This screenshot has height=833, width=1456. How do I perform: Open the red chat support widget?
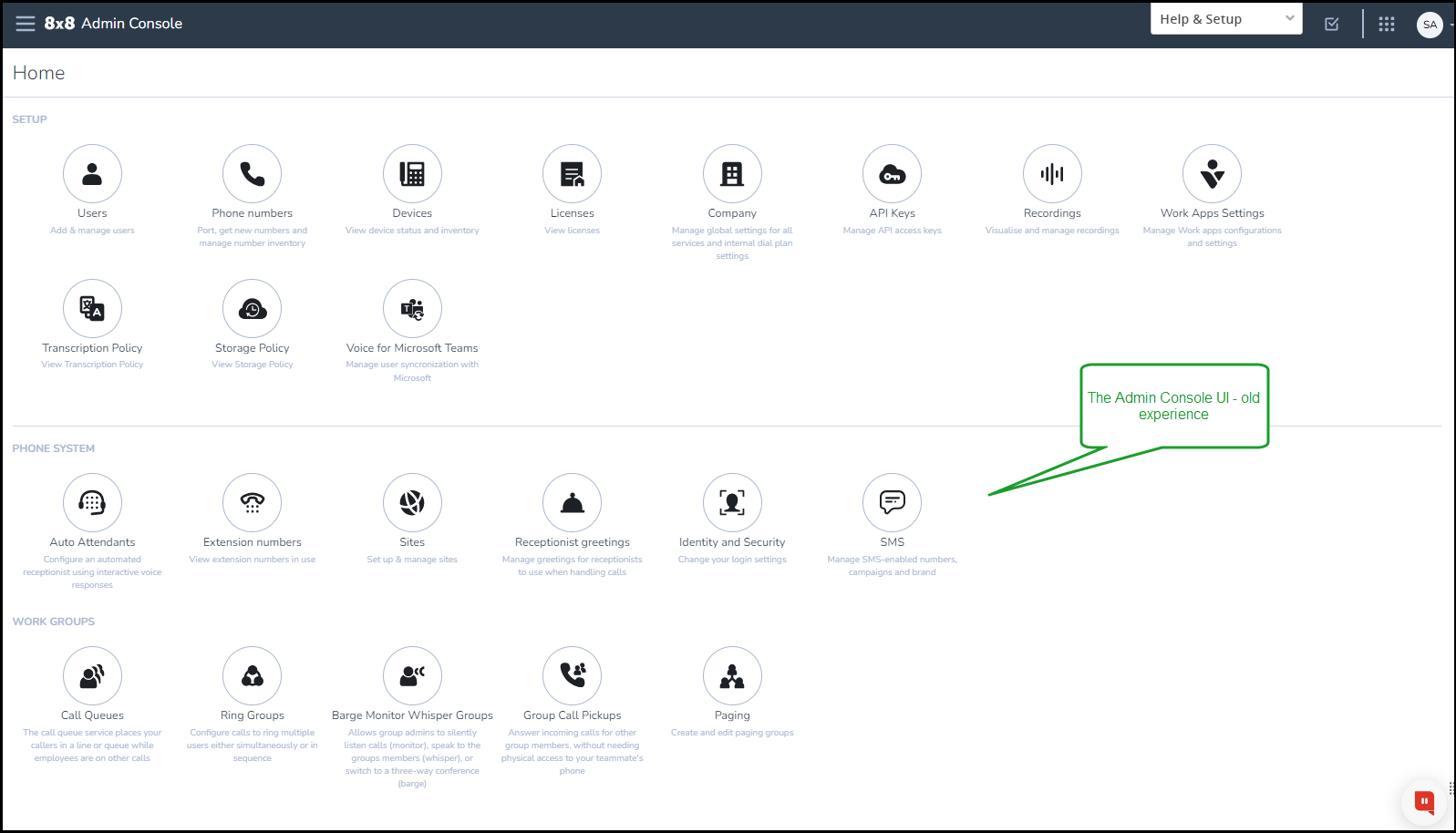click(x=1424, y=802)
